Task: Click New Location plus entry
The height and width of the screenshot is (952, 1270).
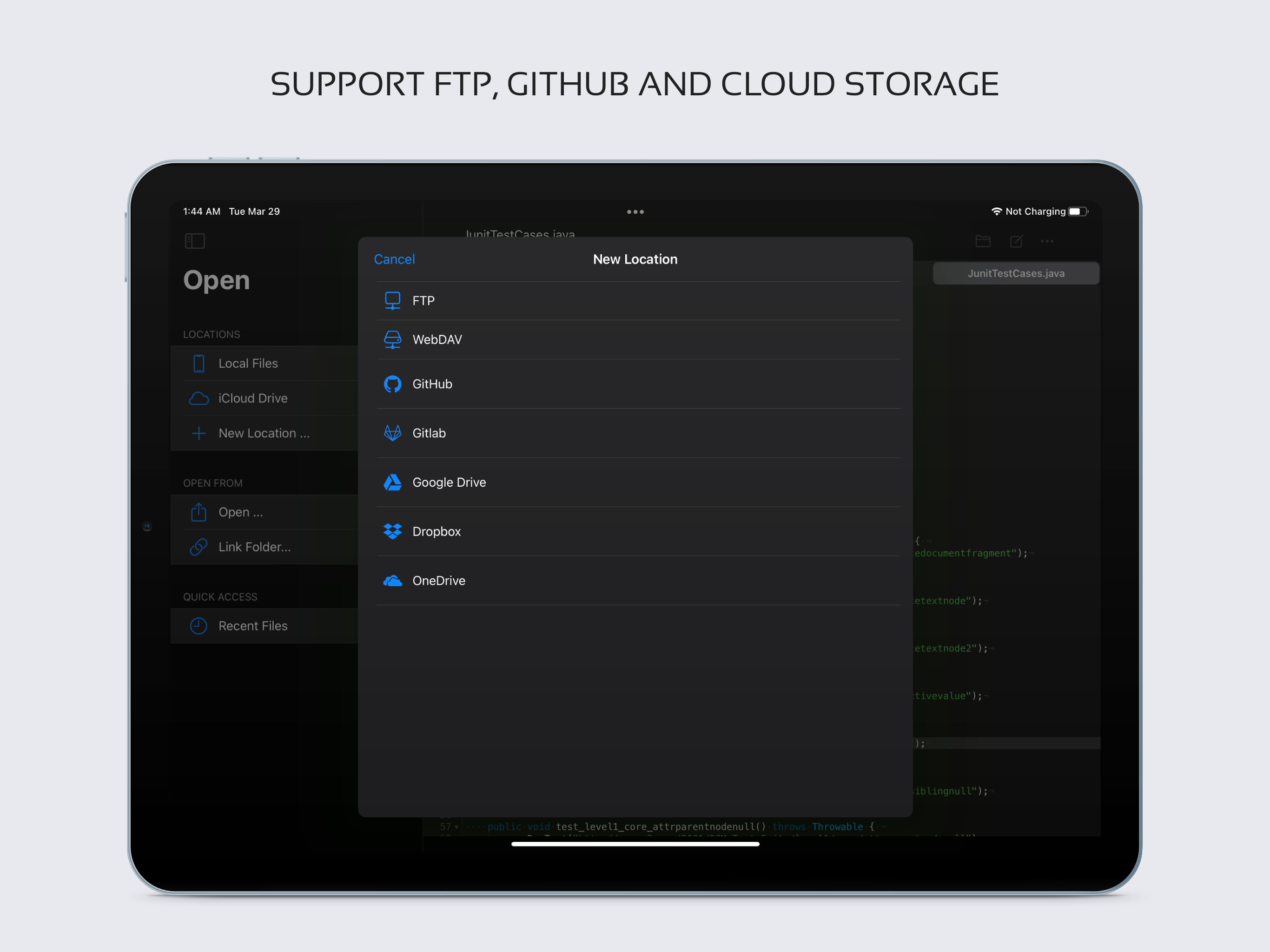Action: (263, 433)
